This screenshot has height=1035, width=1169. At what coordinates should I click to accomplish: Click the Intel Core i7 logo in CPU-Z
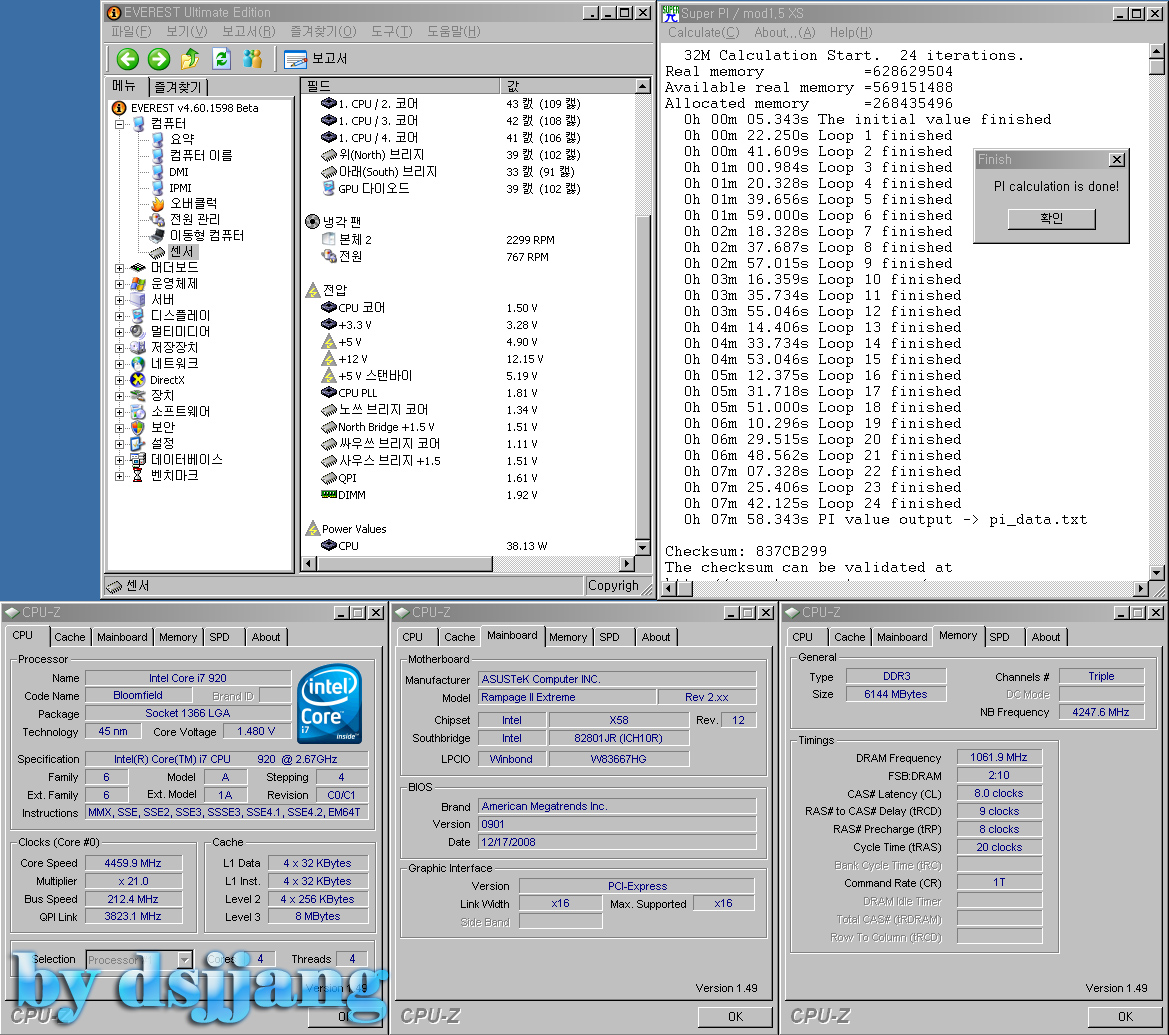point(330,703)
